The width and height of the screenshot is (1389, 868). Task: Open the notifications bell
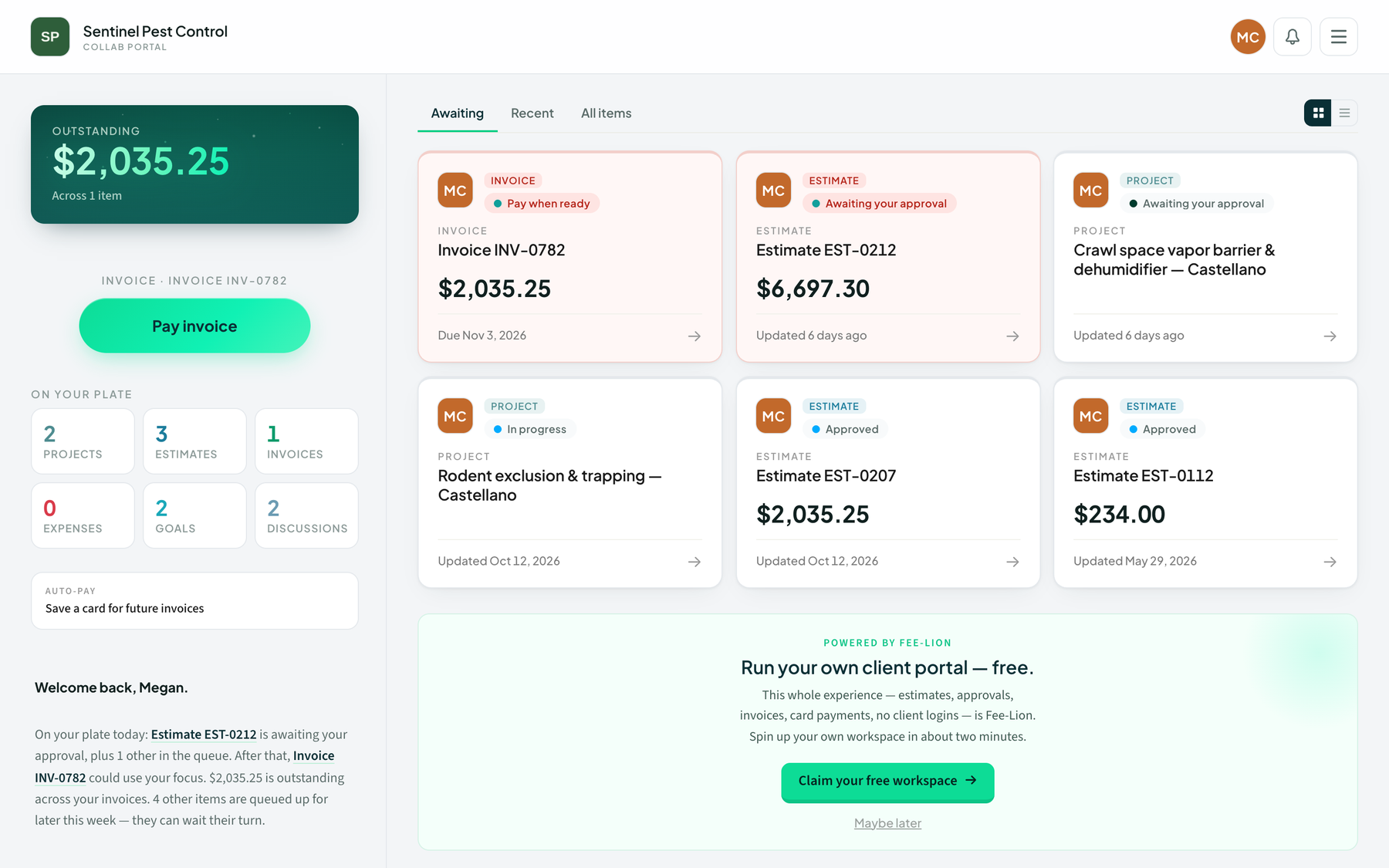pyautogui.click(x=1292, y=36)
